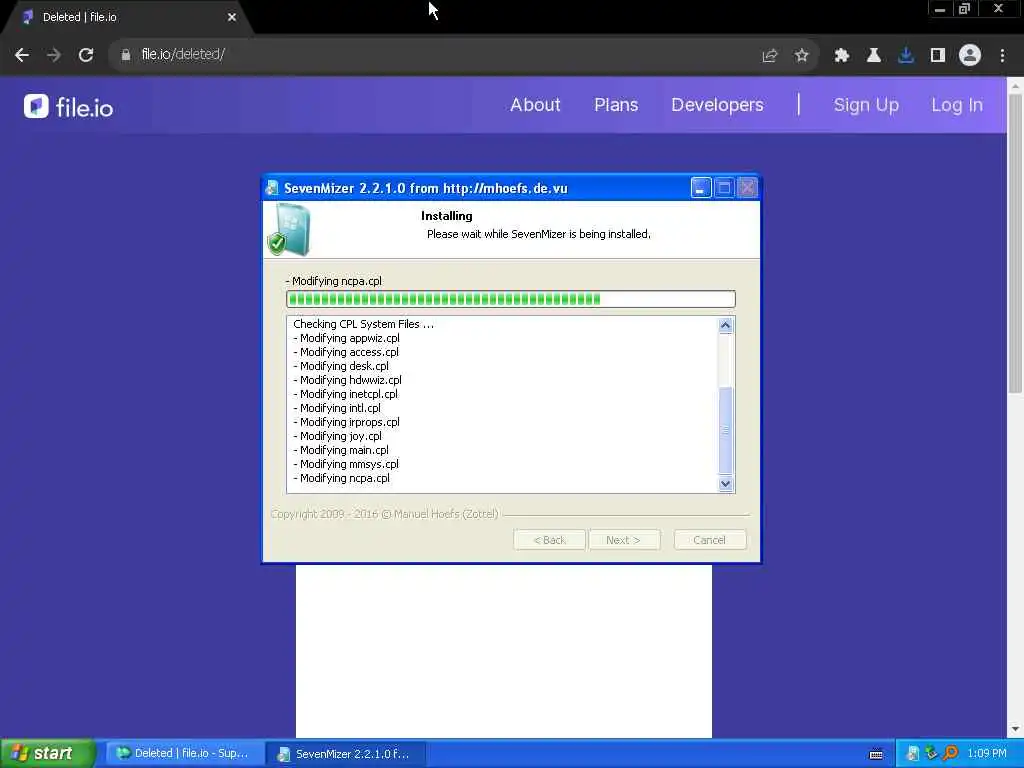Click the SevenMizer title bar icon
The image size is (1024, 768).
coord(272,188)
